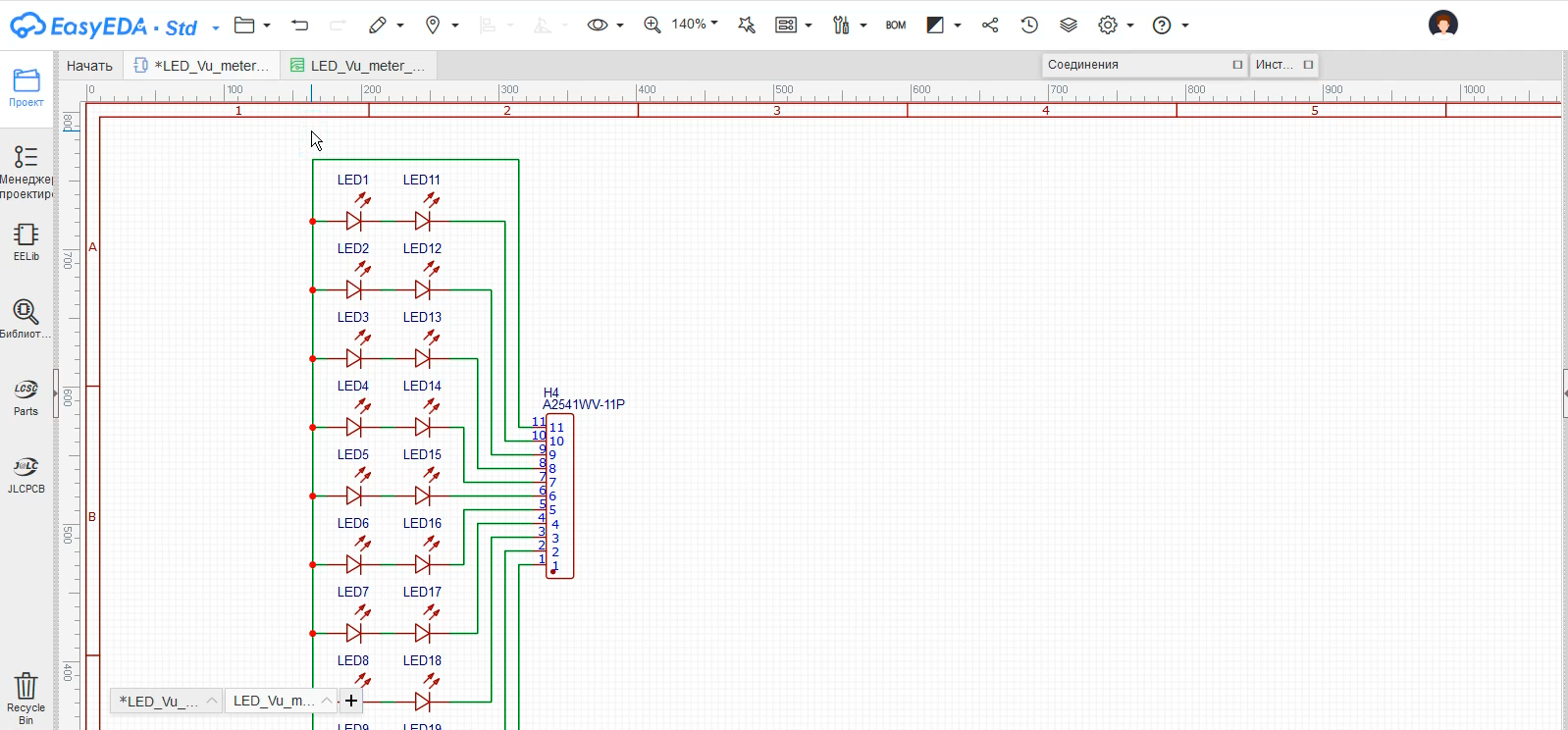This screenshot has width=1568, height=730.
Task: Switch to the *LED_Vu_meter schematic tab
Action: pos(202,66)
